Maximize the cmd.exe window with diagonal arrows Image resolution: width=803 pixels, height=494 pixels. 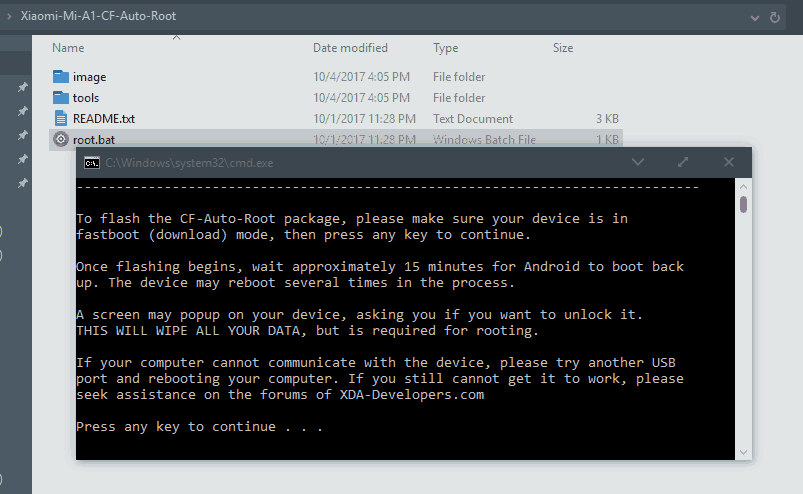point(683,162)
